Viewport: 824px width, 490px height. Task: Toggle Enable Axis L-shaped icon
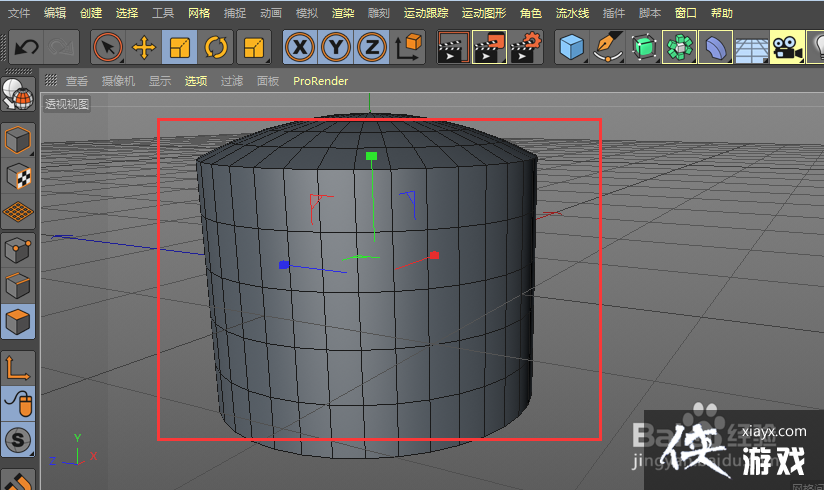[x=18, y=368]
